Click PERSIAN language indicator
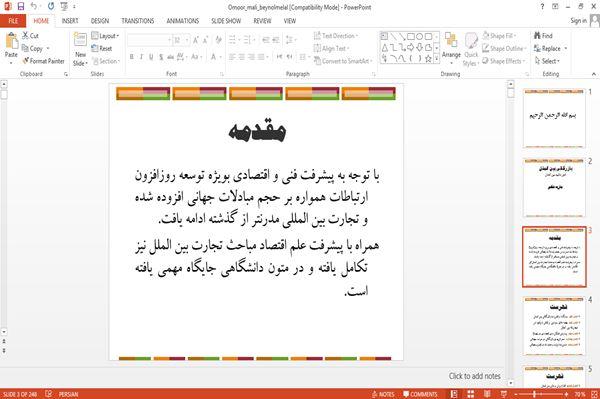The image size is (600, 399). (x=68, y=394)
